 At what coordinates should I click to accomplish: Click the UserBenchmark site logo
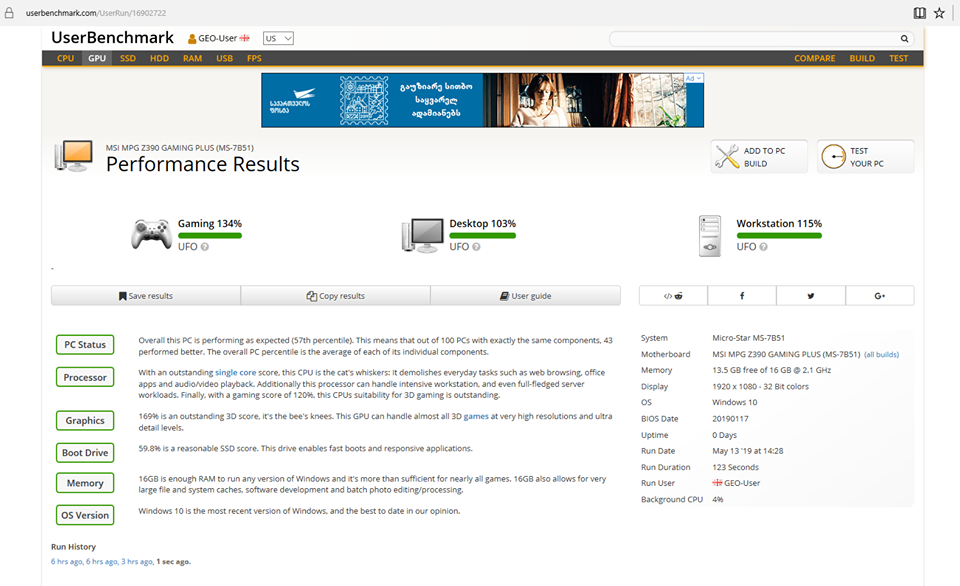click(x=113, y=38)
